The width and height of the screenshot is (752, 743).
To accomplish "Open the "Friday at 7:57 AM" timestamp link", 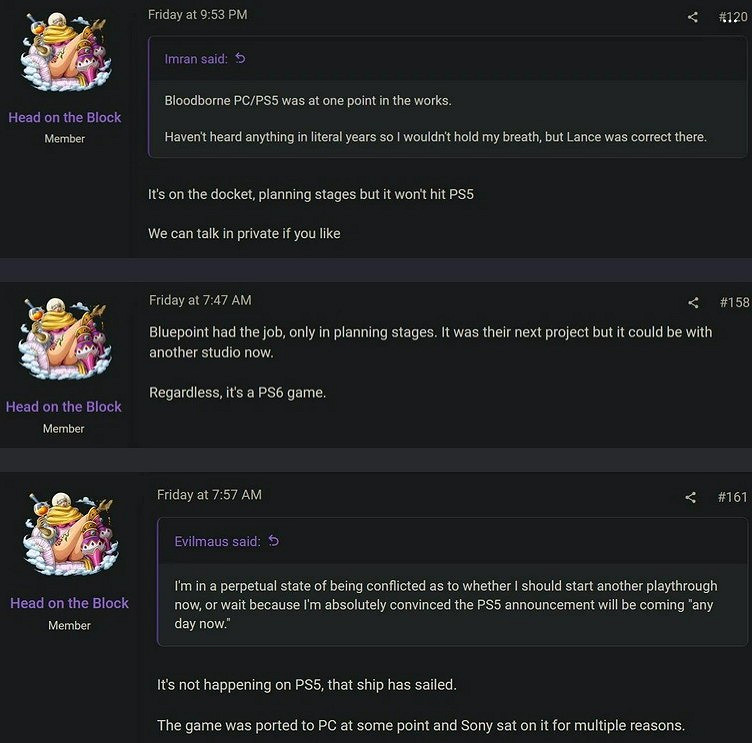I will click(209, 494).
